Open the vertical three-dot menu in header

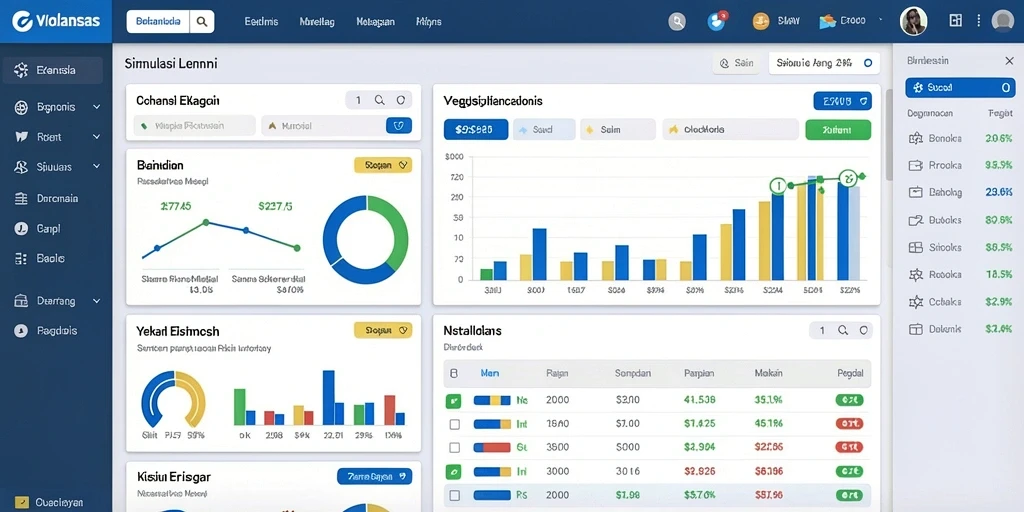978,21
